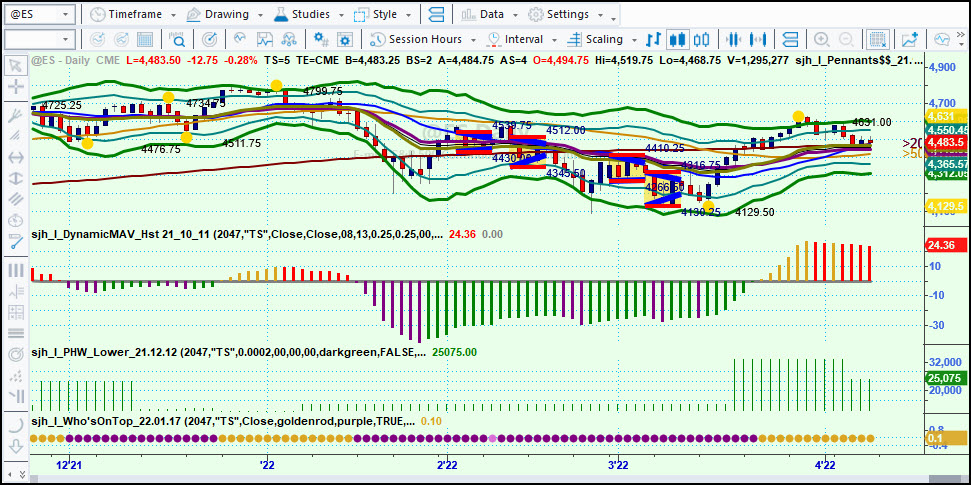Click the chart with plus icon
The width and height of the screenshot is (971, 485).
(x=910, y=40)
